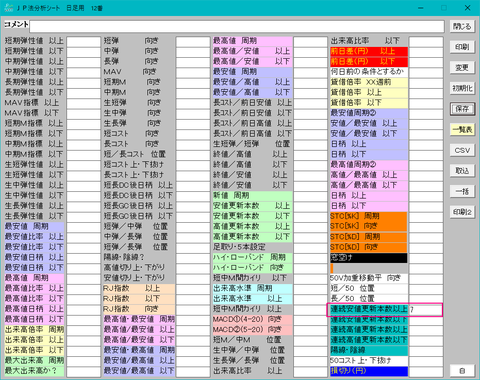Image resolution: width=480 pixels, height=380 pixels.
Task: Open the yellow 一覧表 list button
Action: click(x=462, y=130)
